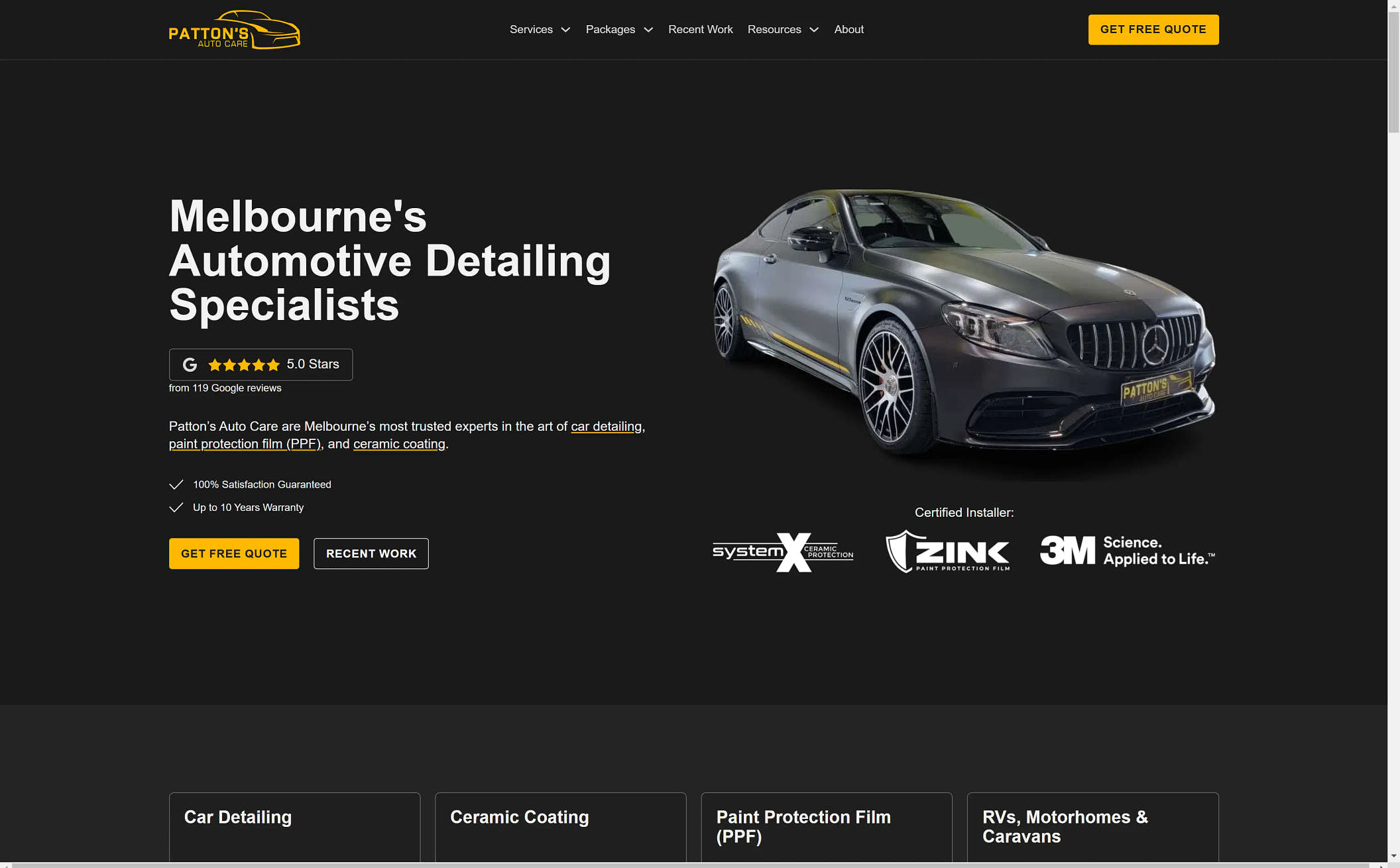Click the System X Ceramic Protection logo
This screenshot has width=1400, height=868.
(x=782, y=552)
